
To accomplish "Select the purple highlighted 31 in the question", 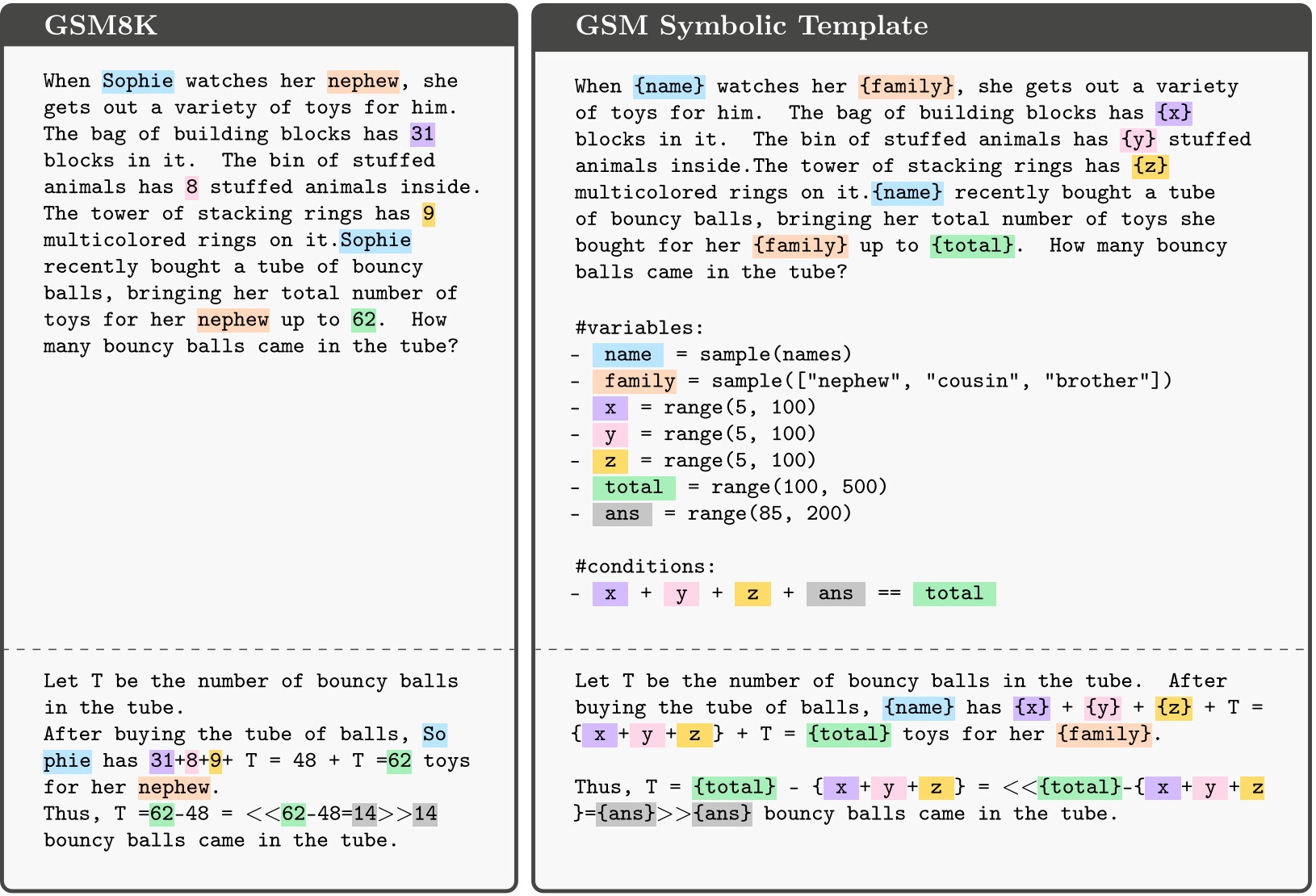I will coord(422,134).
